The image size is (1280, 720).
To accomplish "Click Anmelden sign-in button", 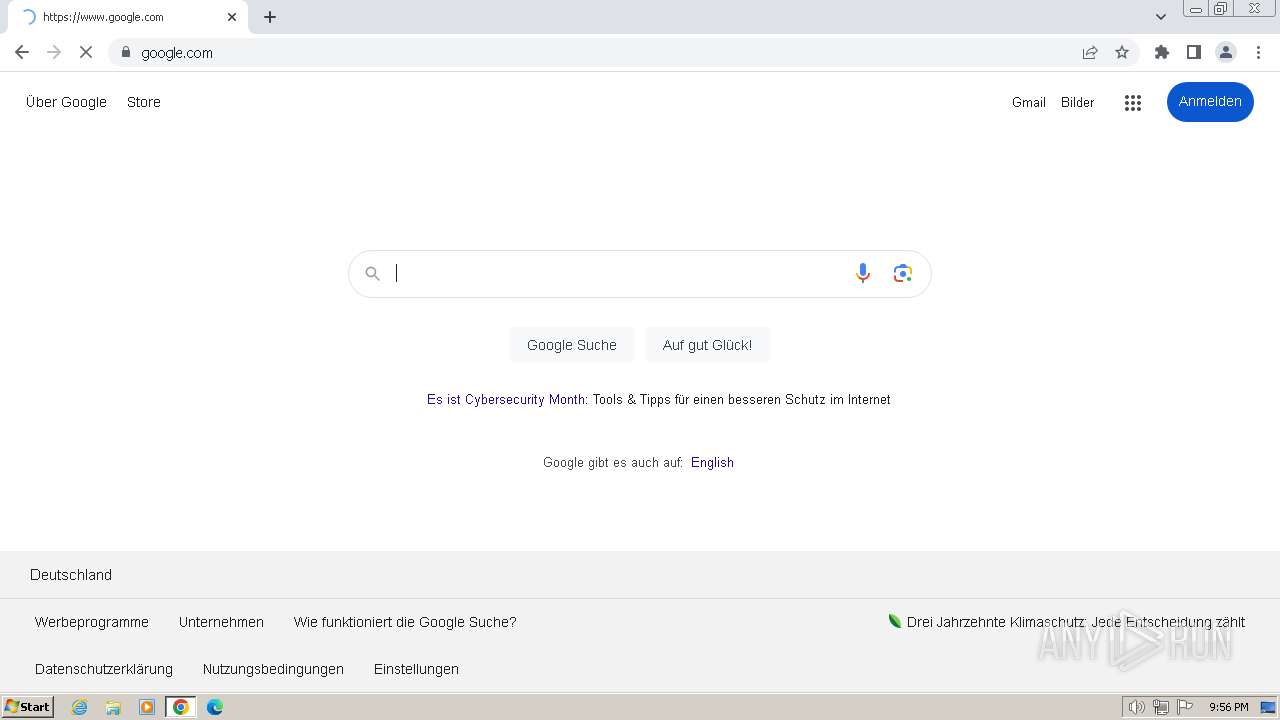I will [1210, 102].
